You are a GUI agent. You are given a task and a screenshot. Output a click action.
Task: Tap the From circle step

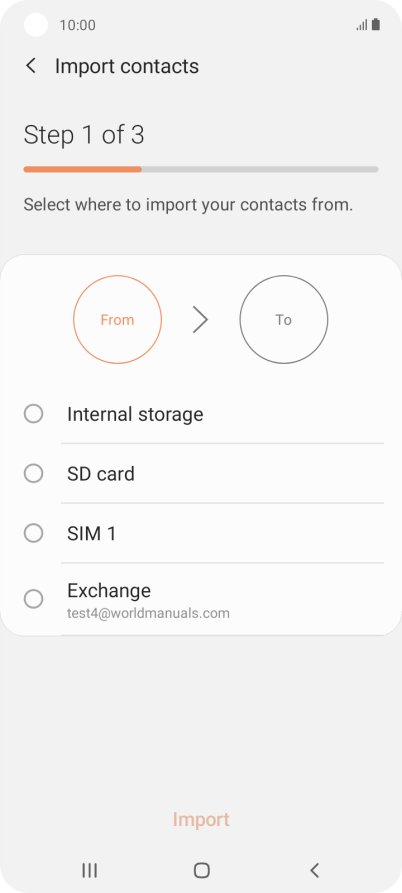click(x=117, y=319)
